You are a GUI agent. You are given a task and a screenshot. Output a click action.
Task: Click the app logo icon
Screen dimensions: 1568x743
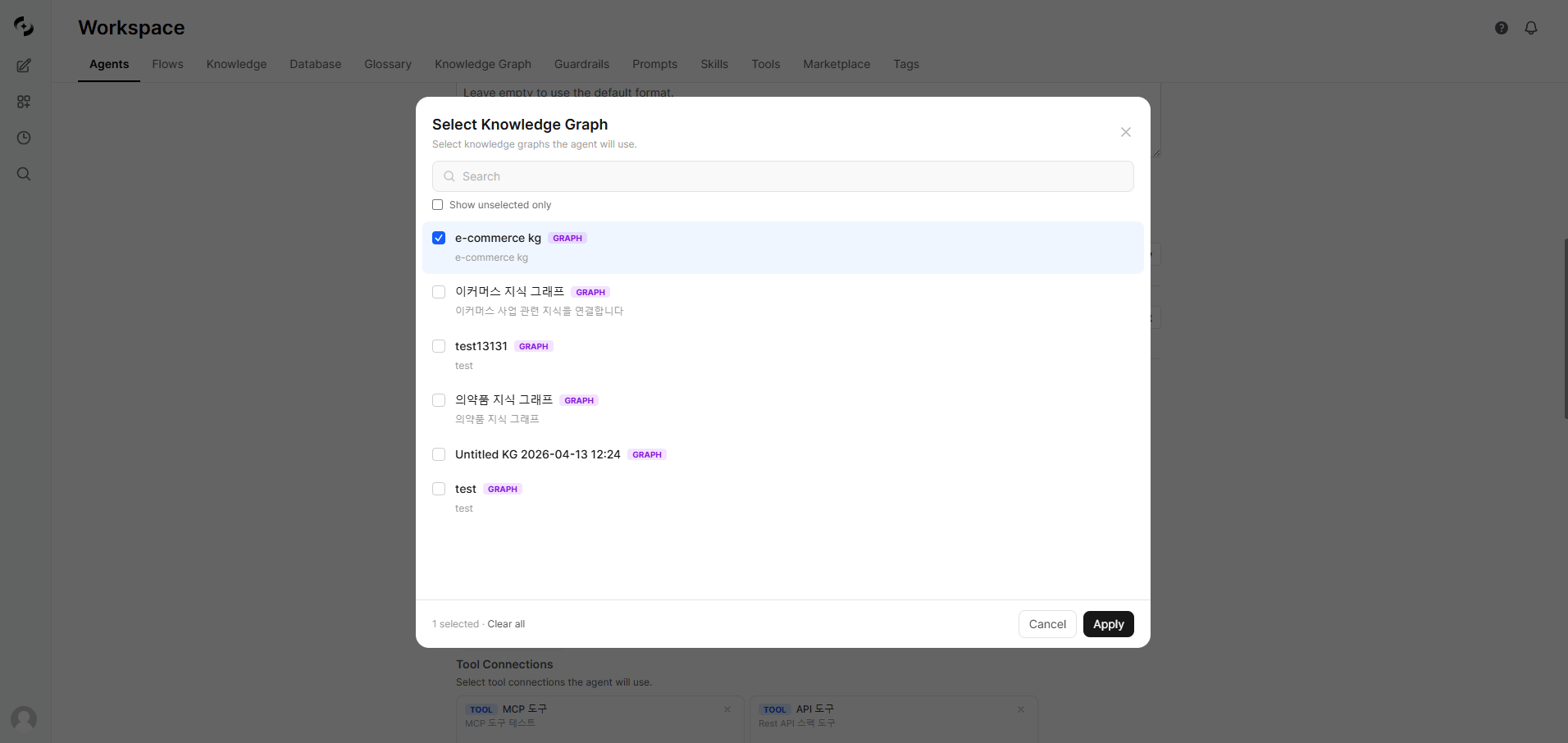24,27
